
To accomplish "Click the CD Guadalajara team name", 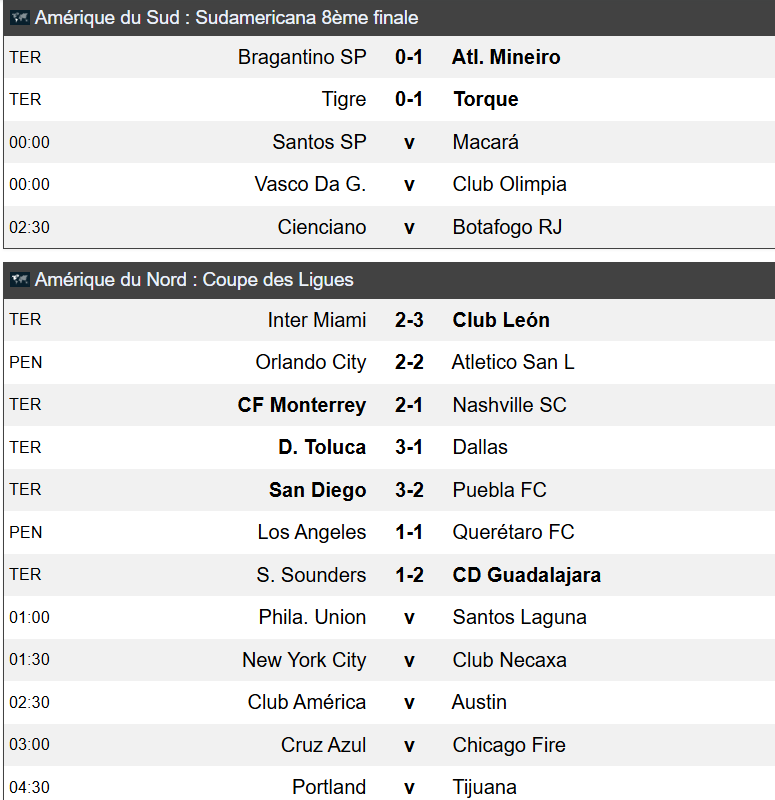I will [527, 575].
